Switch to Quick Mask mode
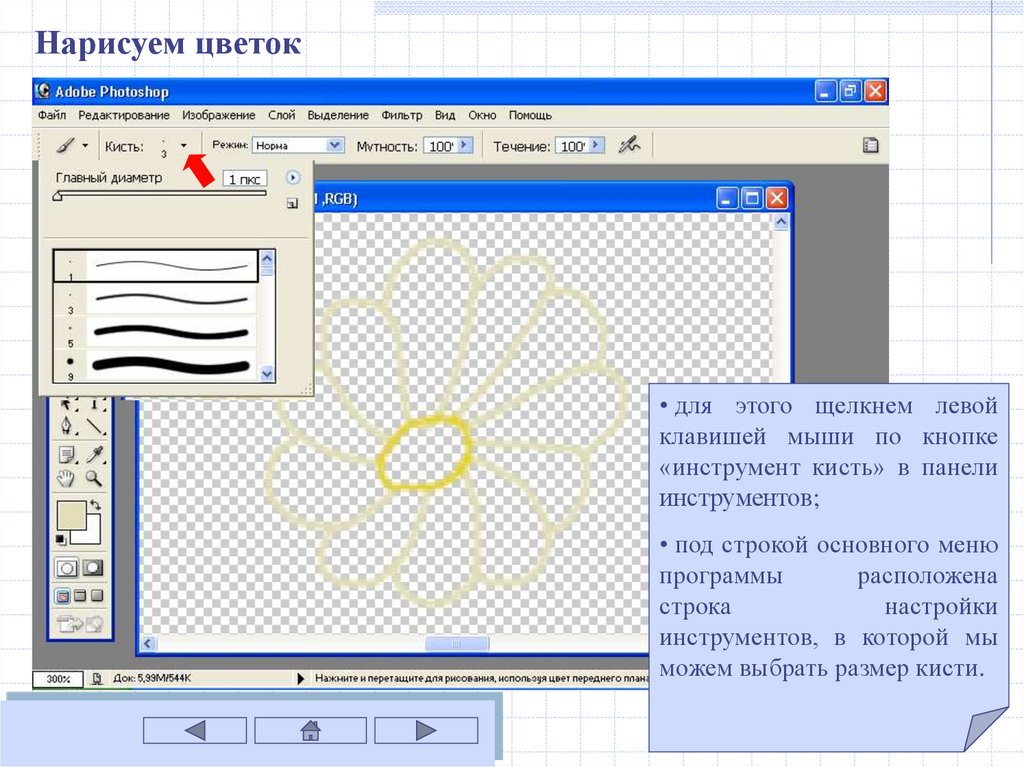The width and height of the screenshot is (1024, 767). pos(94,568)
